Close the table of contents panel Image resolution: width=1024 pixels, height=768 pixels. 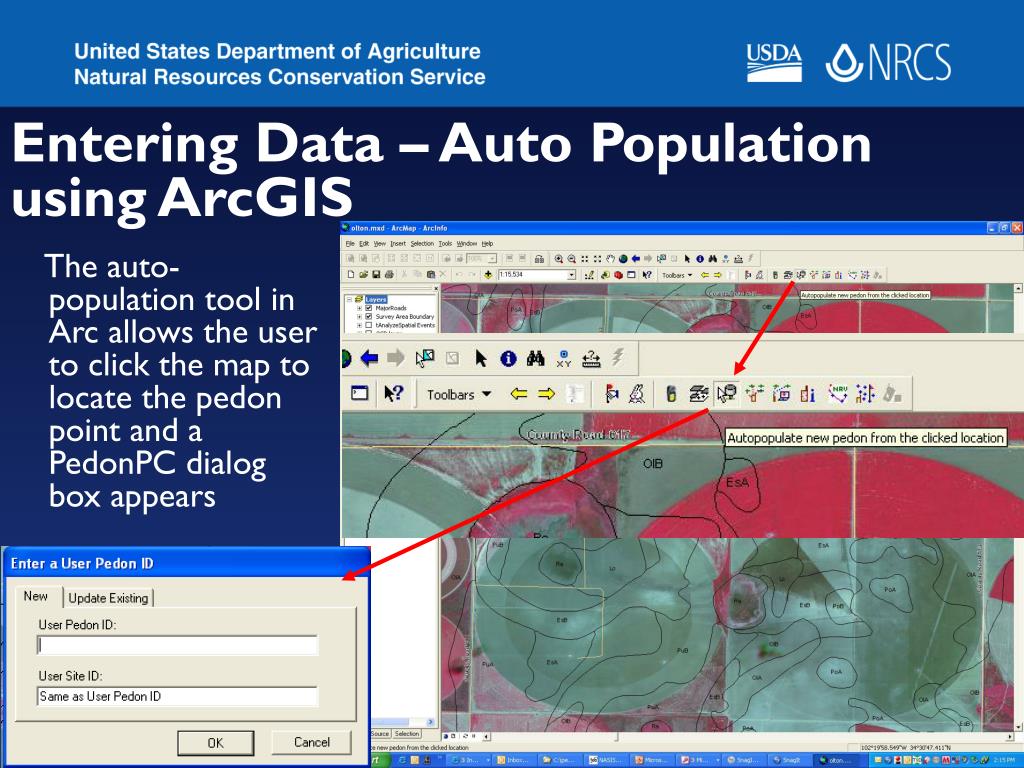(436, 288)
